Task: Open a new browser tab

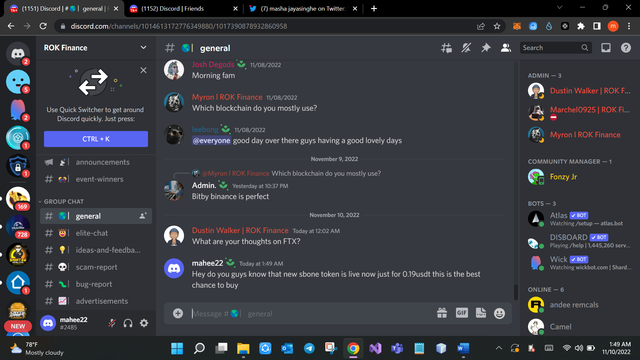Action: pyautogui.click(x=374, y=9)
